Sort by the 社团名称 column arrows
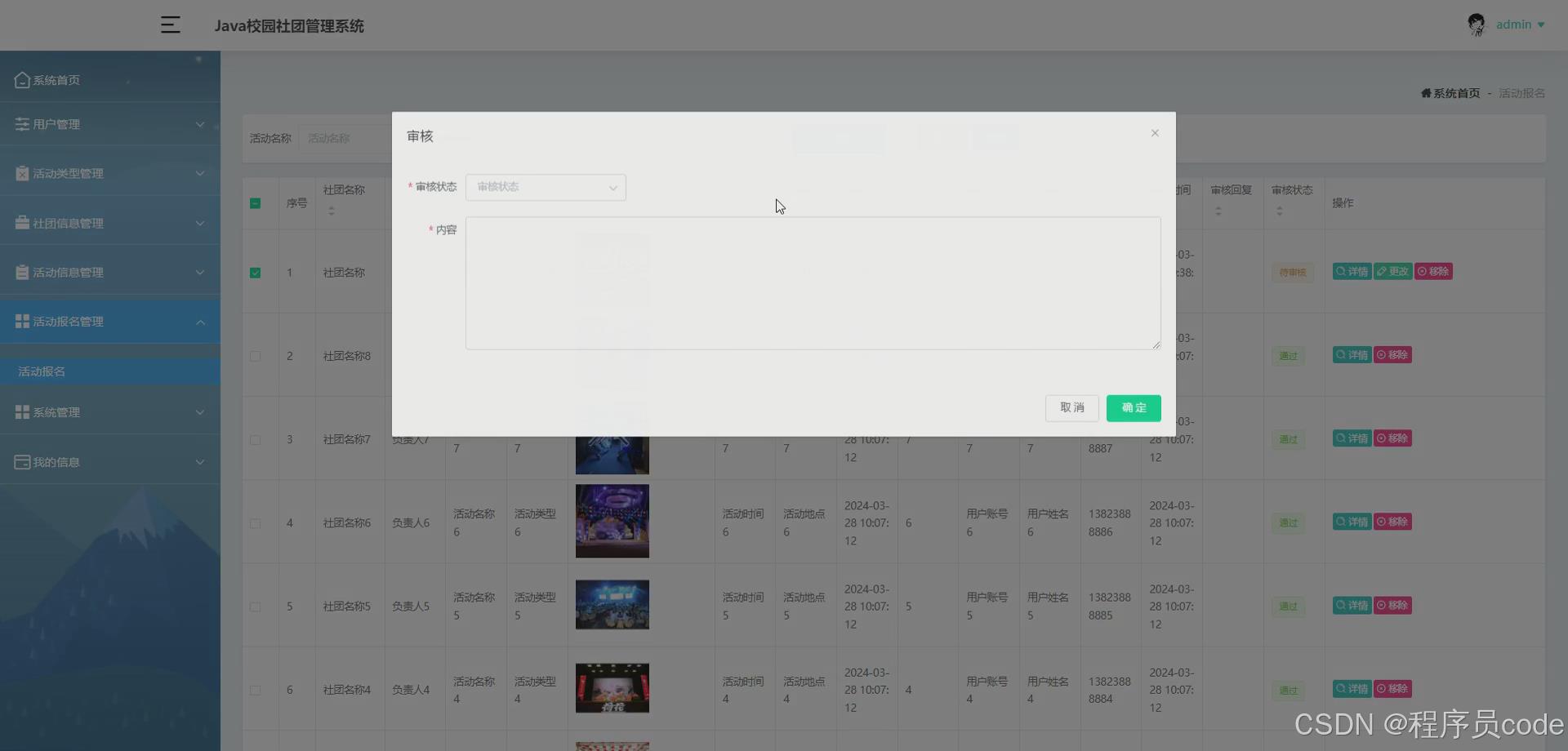1568x751 pixels. click(332, 211)
